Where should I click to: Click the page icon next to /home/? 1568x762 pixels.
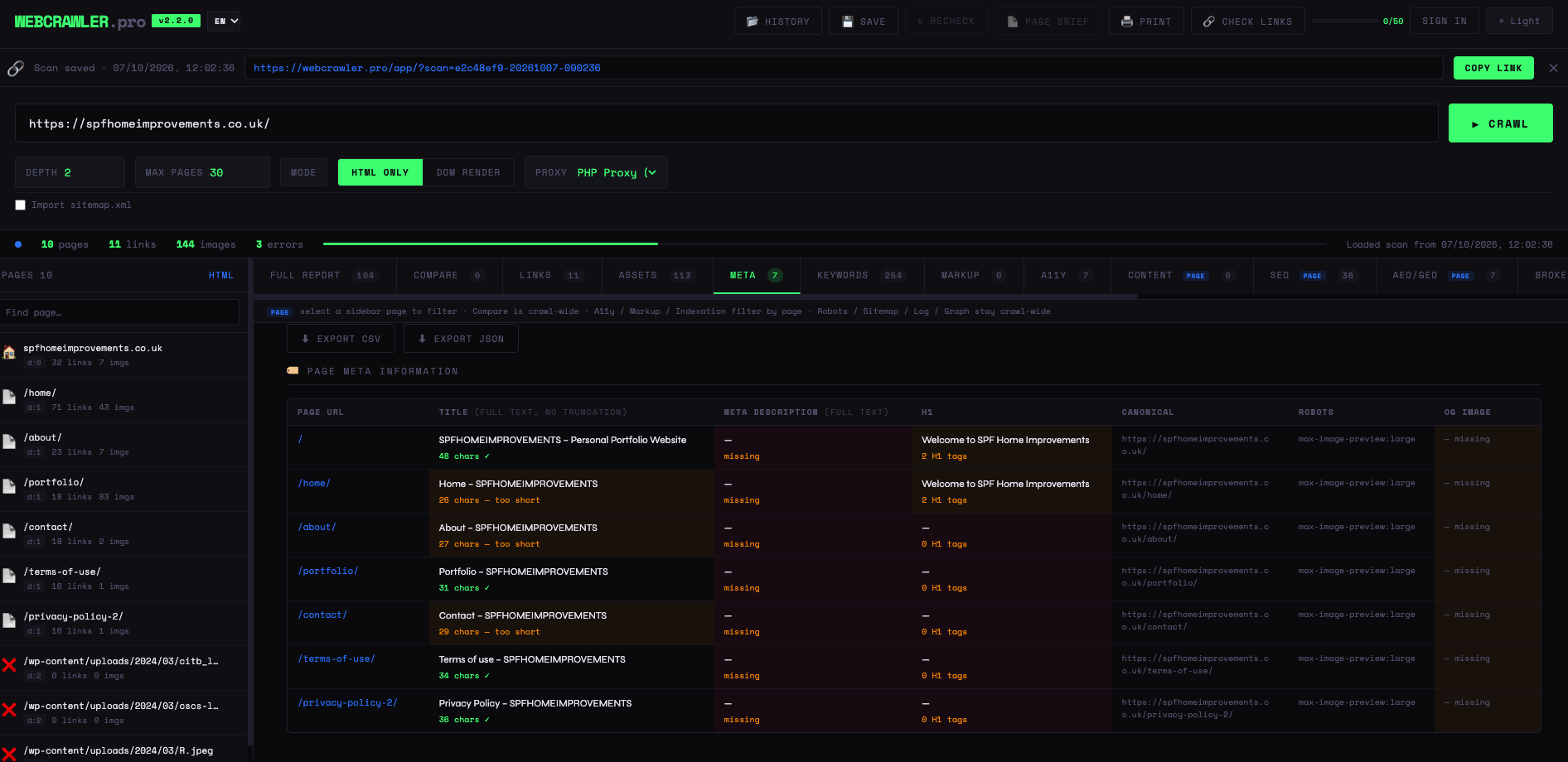click(9, 397)
